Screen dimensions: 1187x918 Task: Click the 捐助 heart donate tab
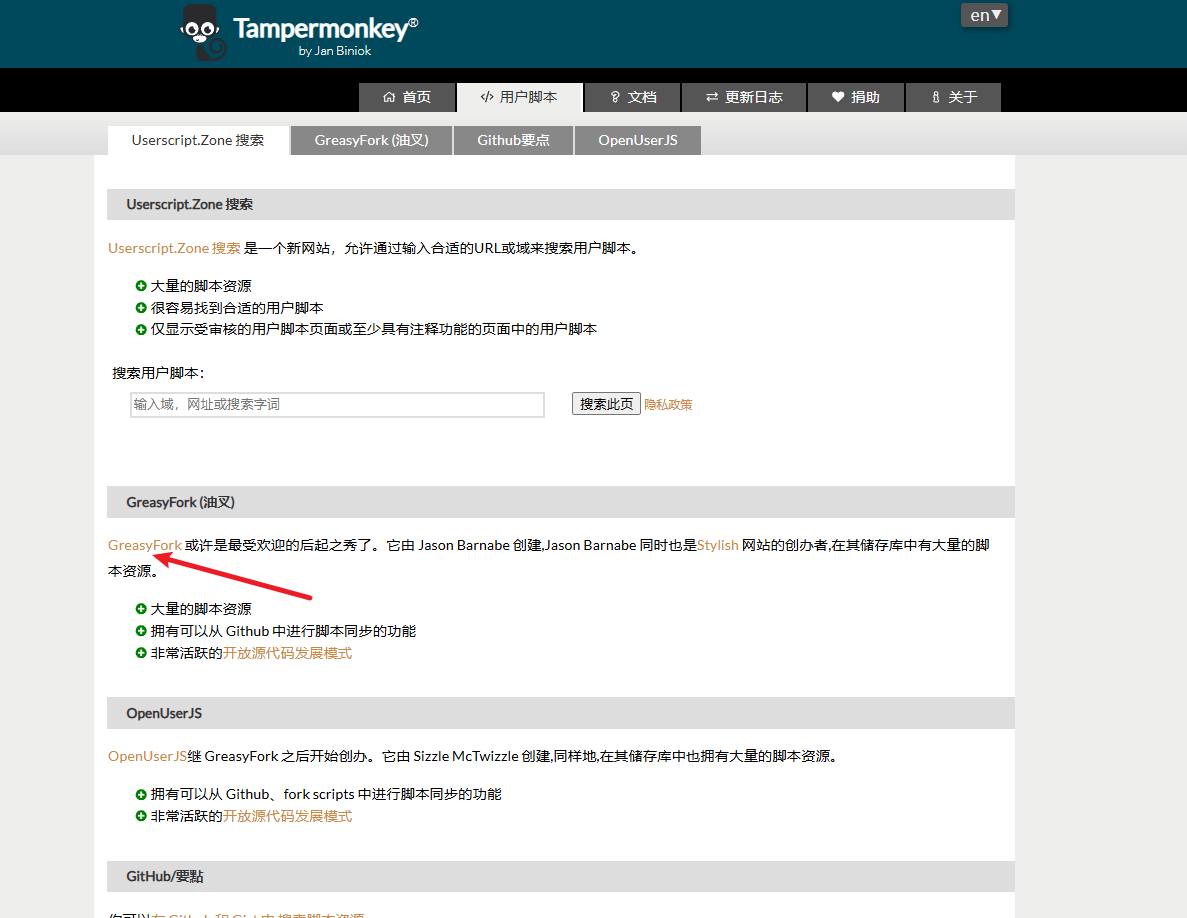click(x=856, y=97)
